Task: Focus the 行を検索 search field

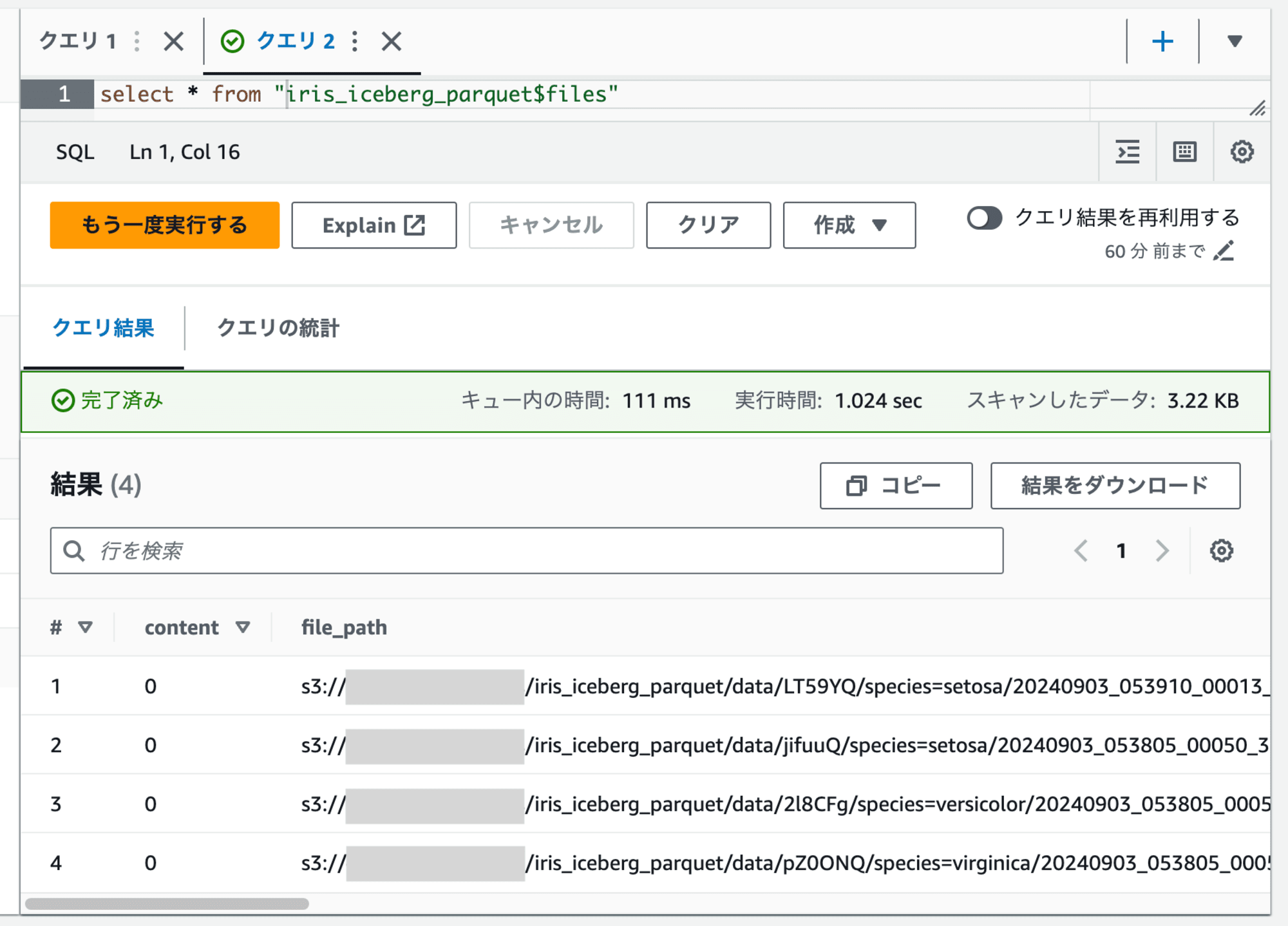Action: (527, 551)
